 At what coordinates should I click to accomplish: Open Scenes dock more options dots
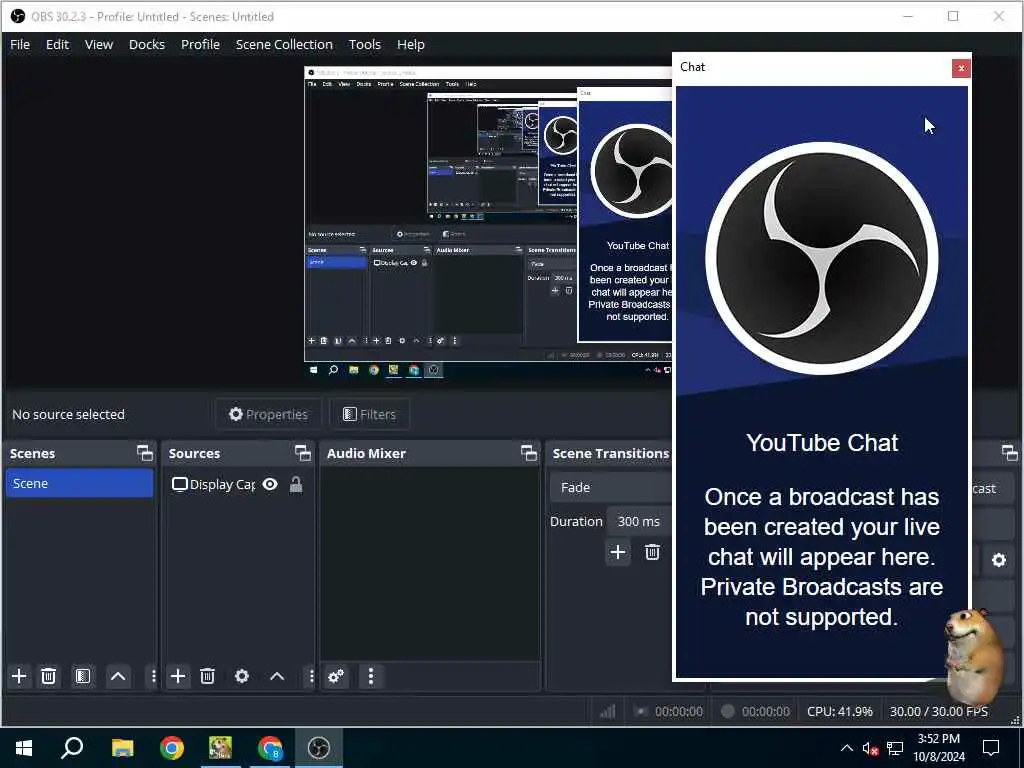click(153, 676)
